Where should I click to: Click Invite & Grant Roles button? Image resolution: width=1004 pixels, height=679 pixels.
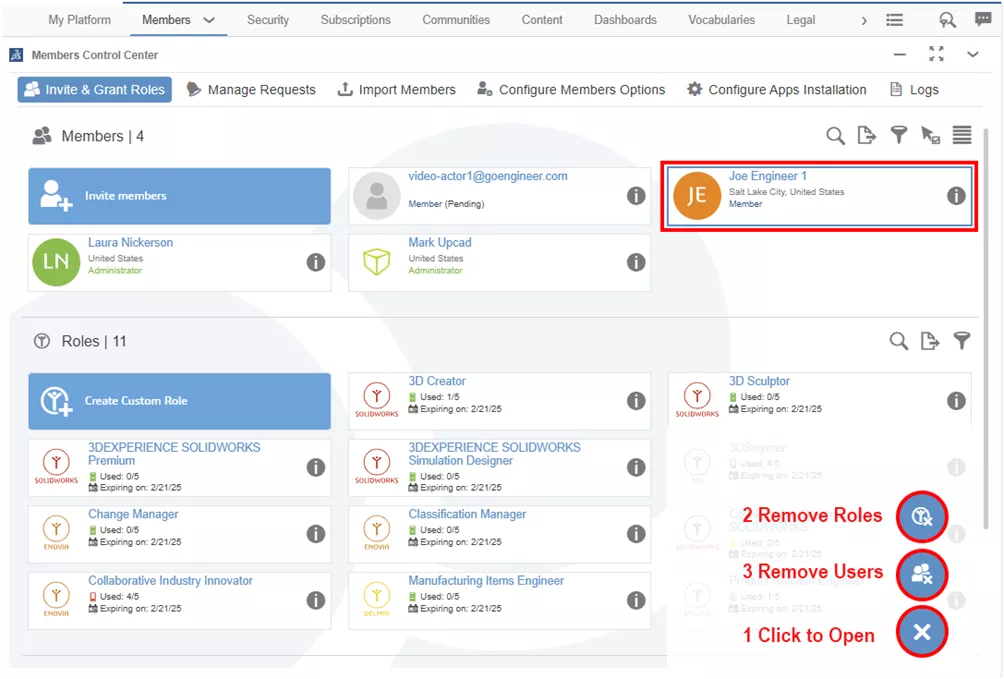95,90
